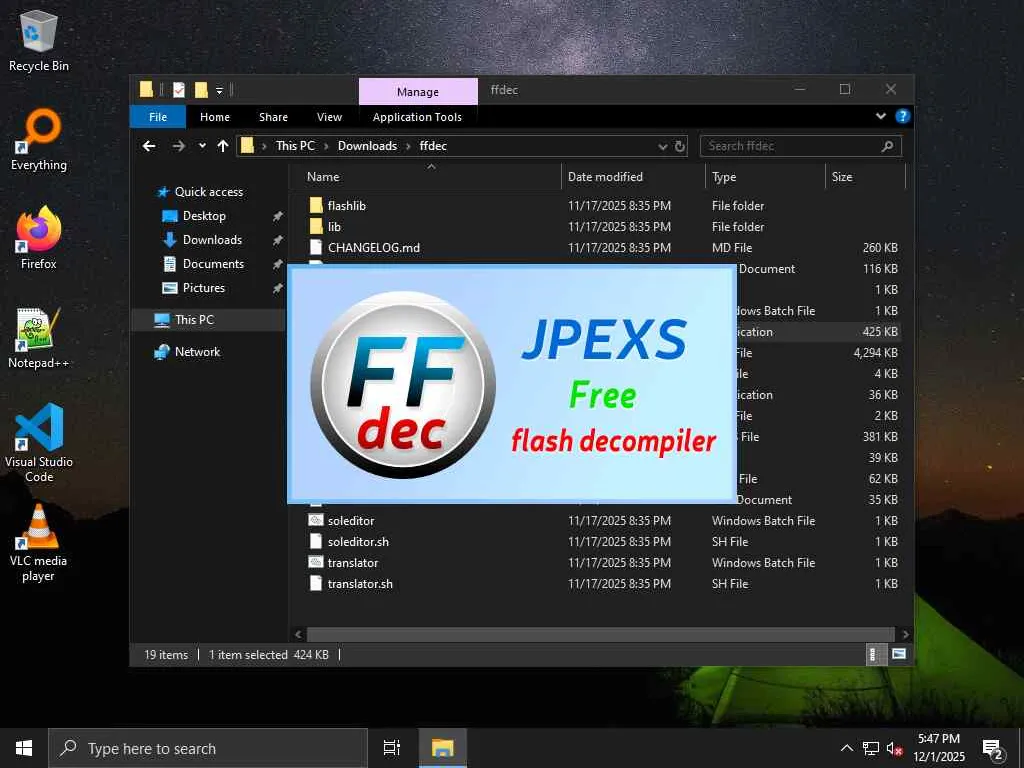The height and width of the screenshot is (768, 1024).
Task: Open the Recycle Bin desktop icon
Action: (39, 39)
